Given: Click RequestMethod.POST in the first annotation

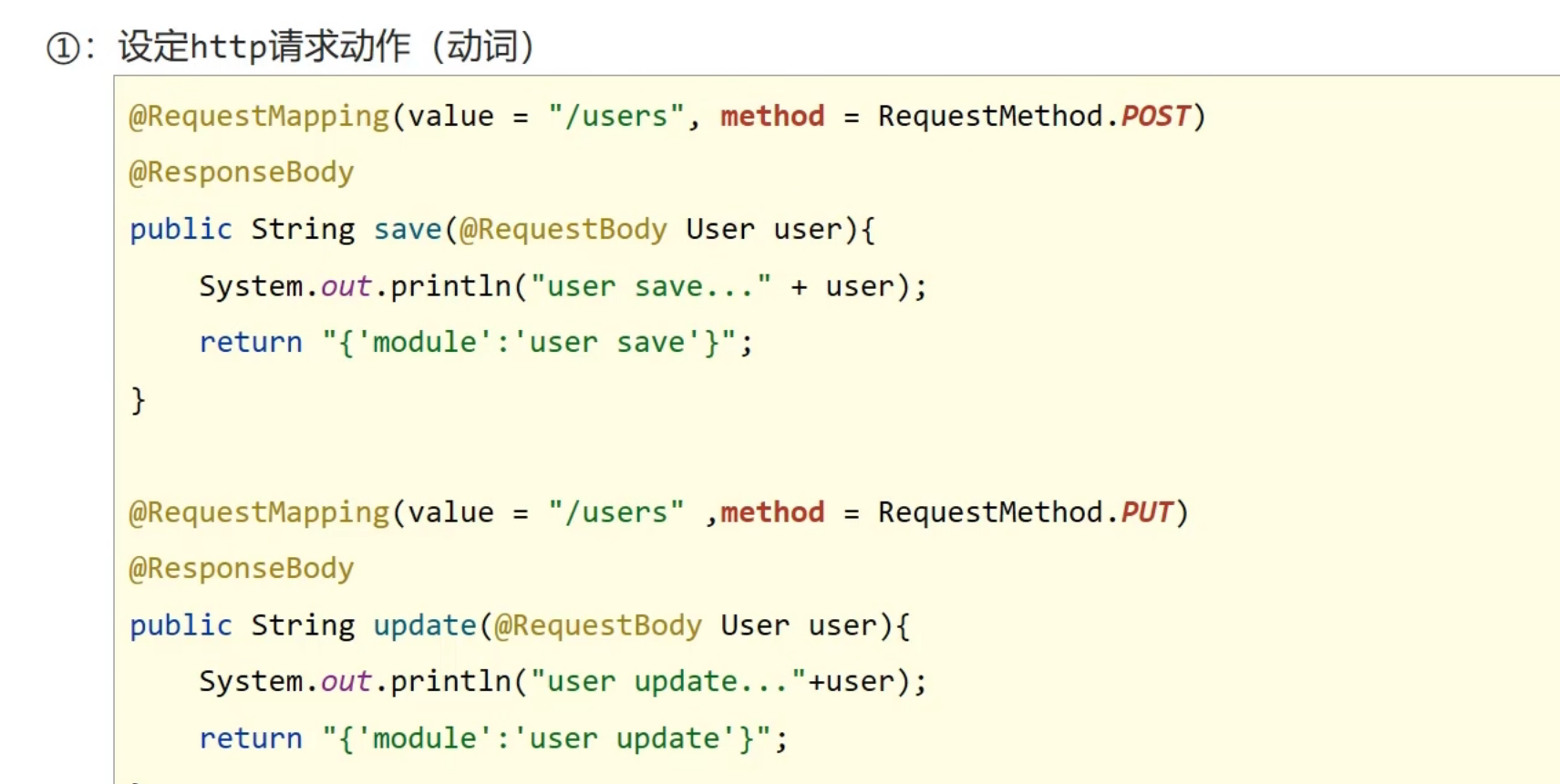Looking at the screenshot, I should (x=1034, y=116).
